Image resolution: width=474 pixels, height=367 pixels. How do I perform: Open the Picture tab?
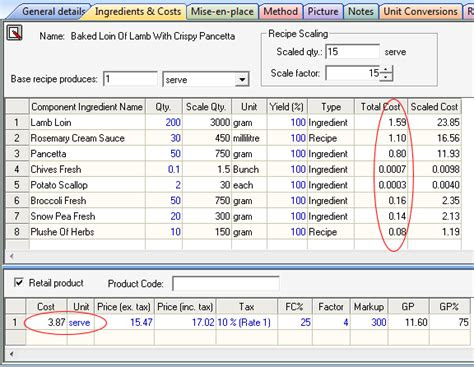point(323,12)
